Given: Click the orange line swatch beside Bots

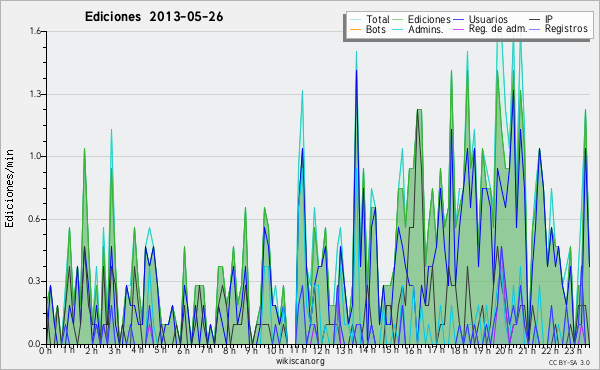Looking at the screenshot, I should pyautogui.click(x=355, y=29).
